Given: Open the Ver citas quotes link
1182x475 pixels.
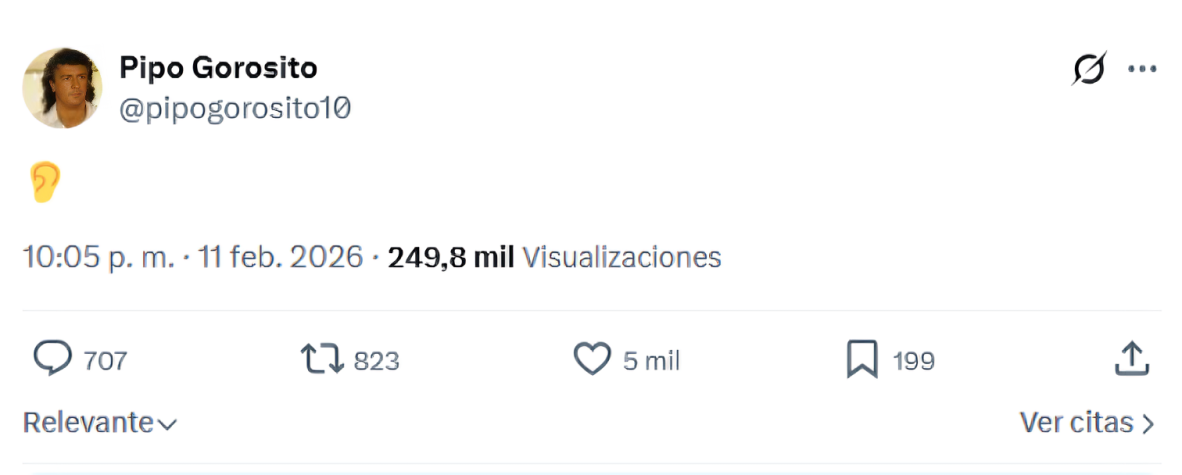Looking at the screenshot, I should 1086,422.
